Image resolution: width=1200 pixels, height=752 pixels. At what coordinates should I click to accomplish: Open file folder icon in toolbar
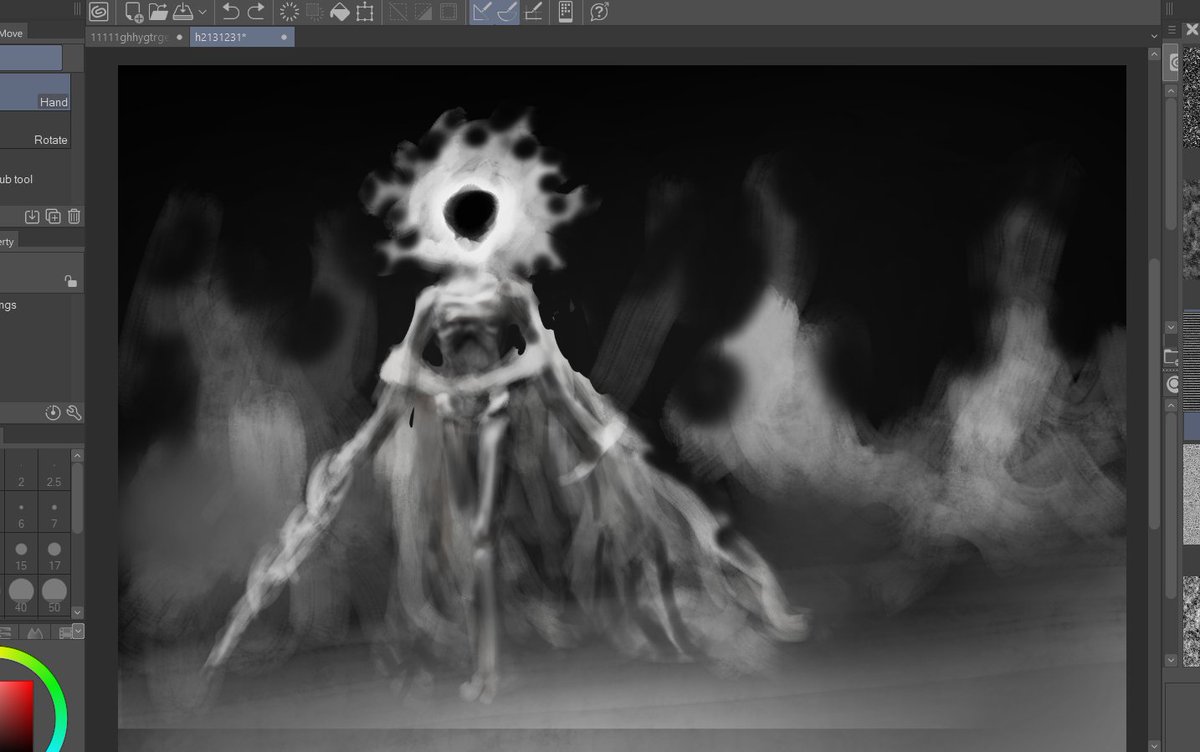coord(158,12)
